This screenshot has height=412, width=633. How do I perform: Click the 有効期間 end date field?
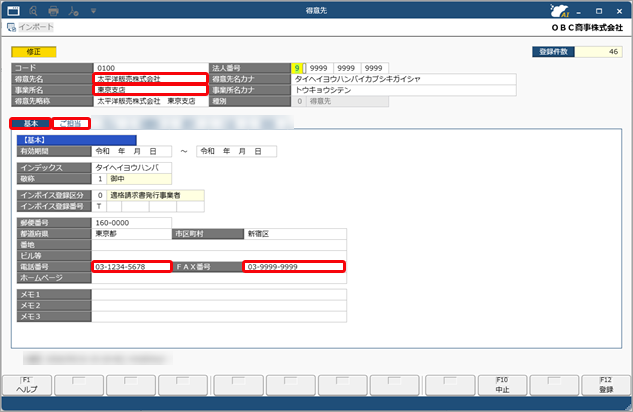(237, 151)
